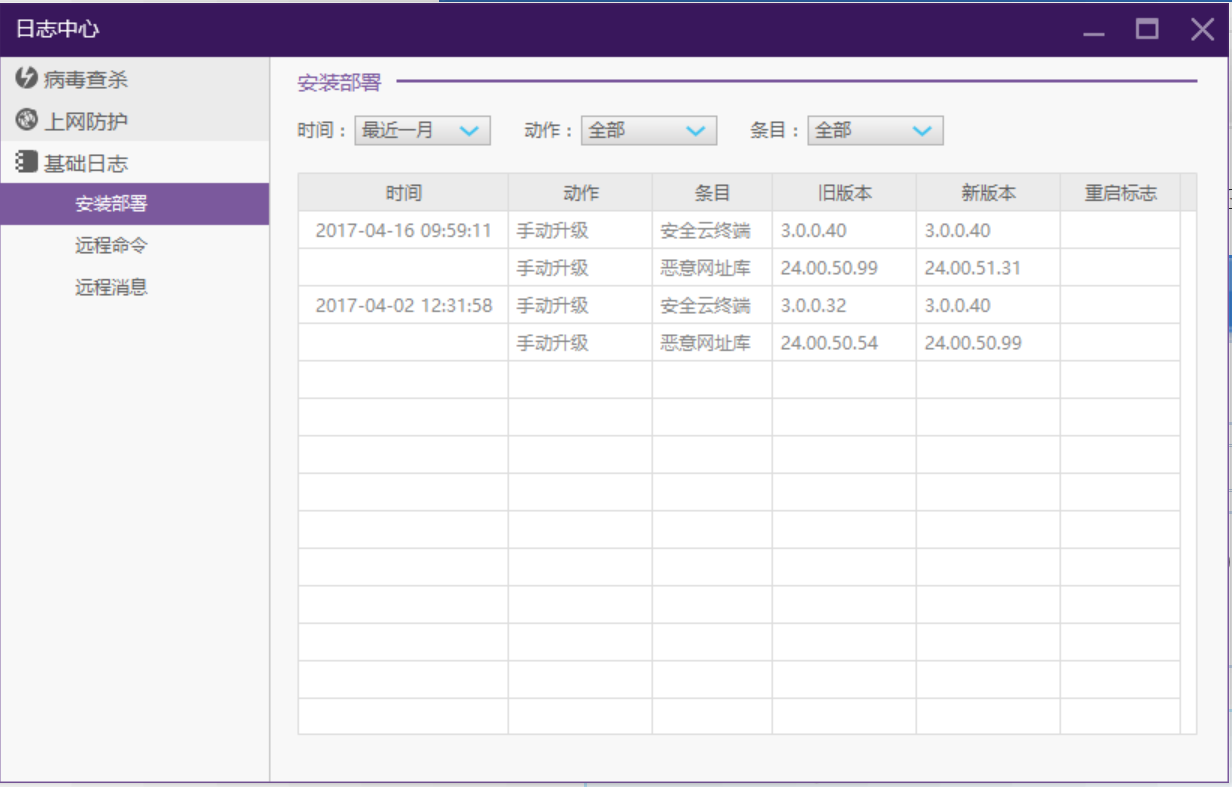Select the 2017-04-02 12:31:58 log row

pyautogui.click(x=404, y=306)
